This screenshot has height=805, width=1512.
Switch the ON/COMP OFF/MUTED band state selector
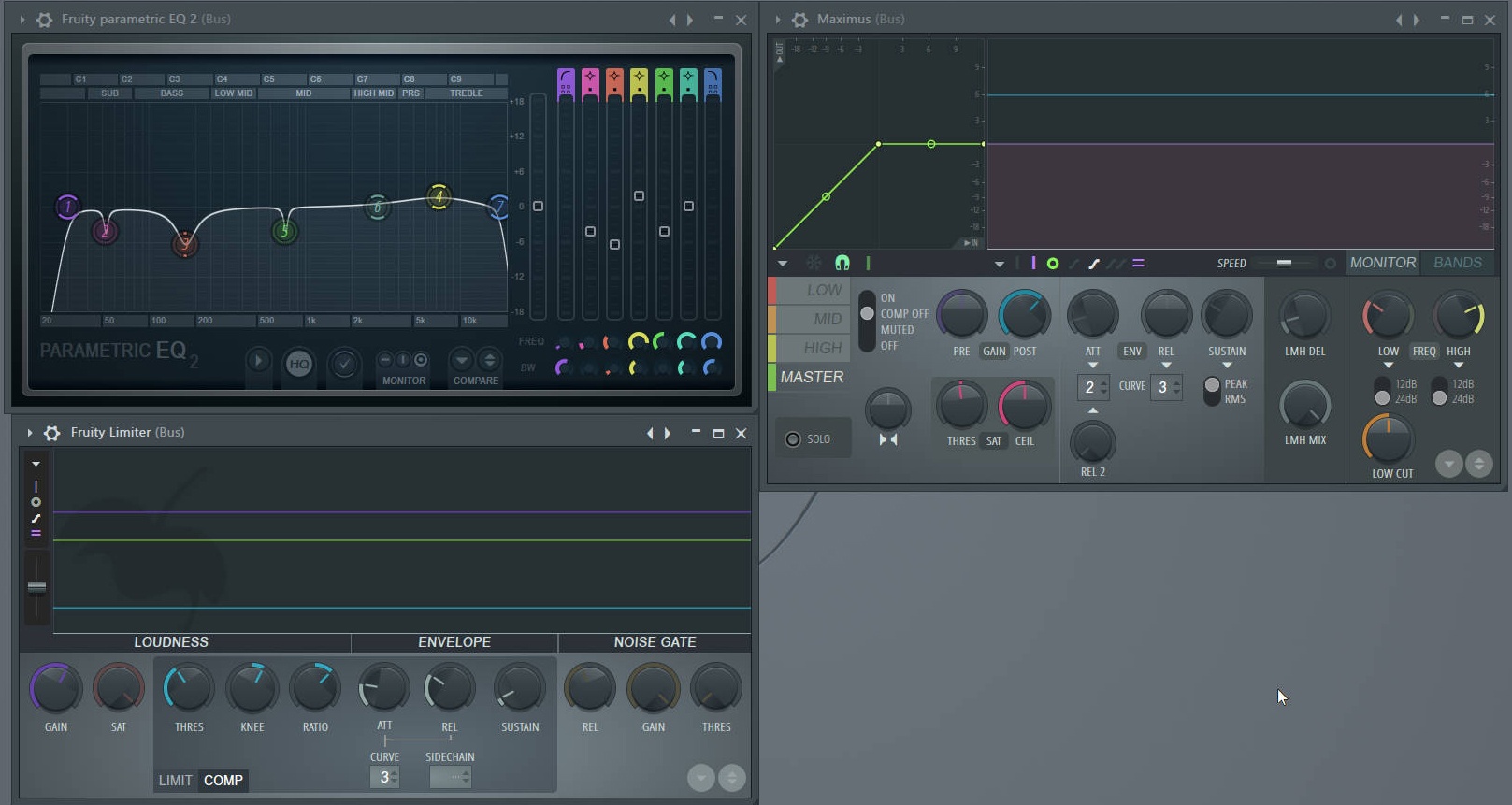[867, 321]
